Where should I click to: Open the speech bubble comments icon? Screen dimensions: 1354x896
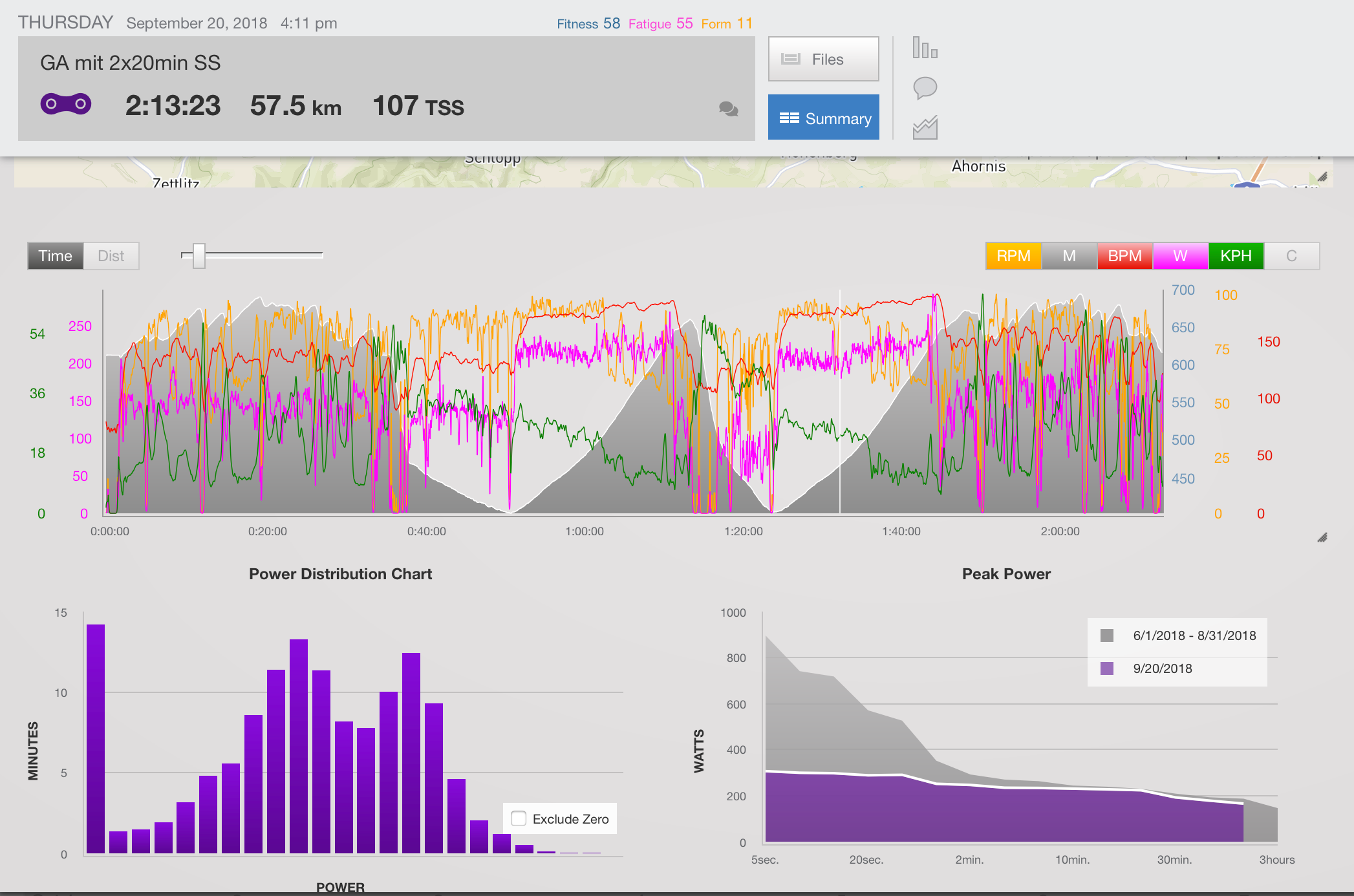(925, 87)
